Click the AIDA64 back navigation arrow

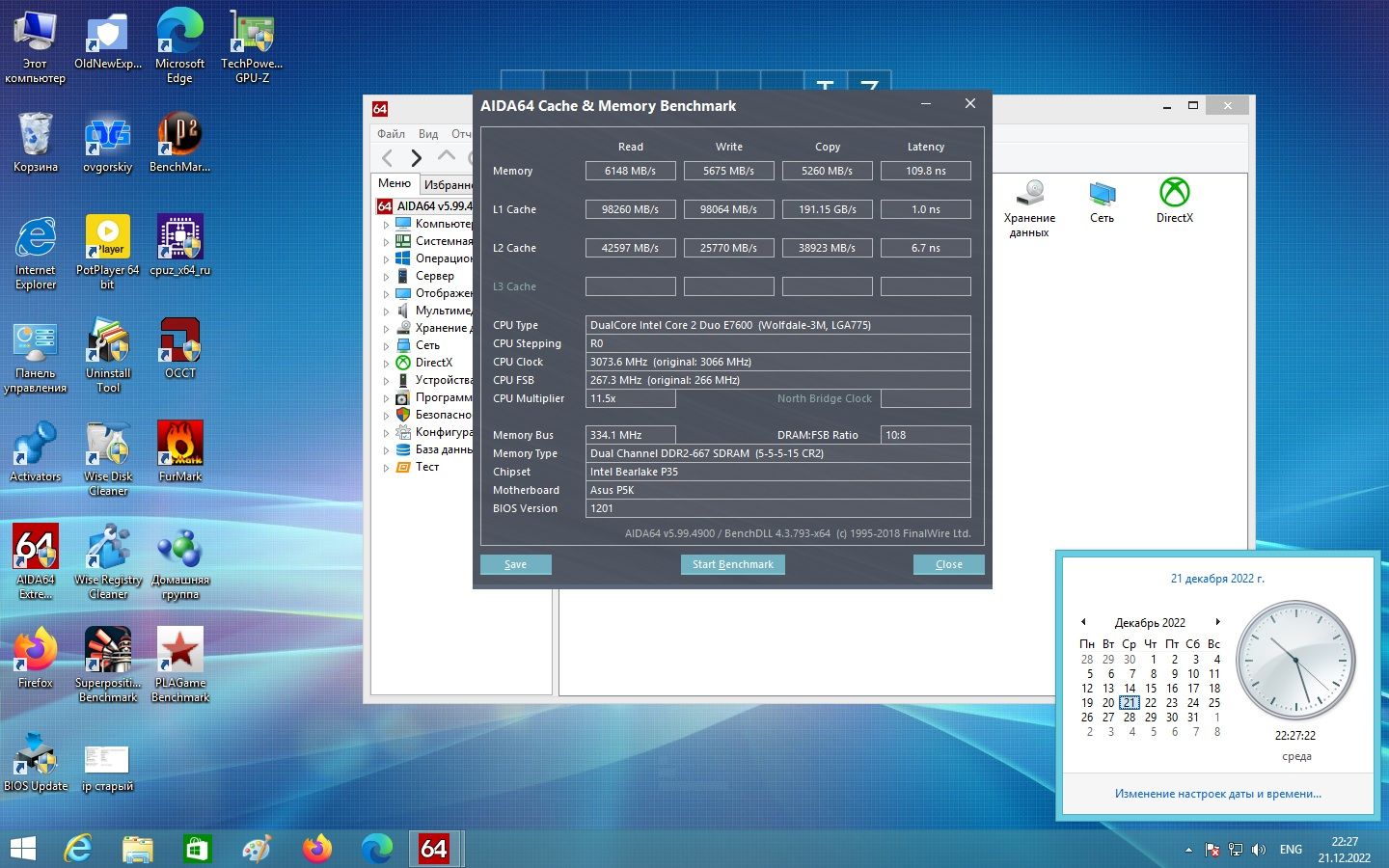click(x=388, y=157)
